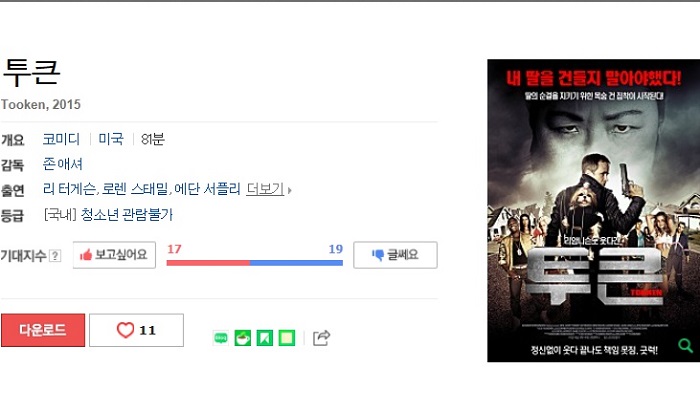Viewport: 700px width, 412px height.
Task: Click the question mark help icon beside 기대지수
Action: (x=55, y=256)
